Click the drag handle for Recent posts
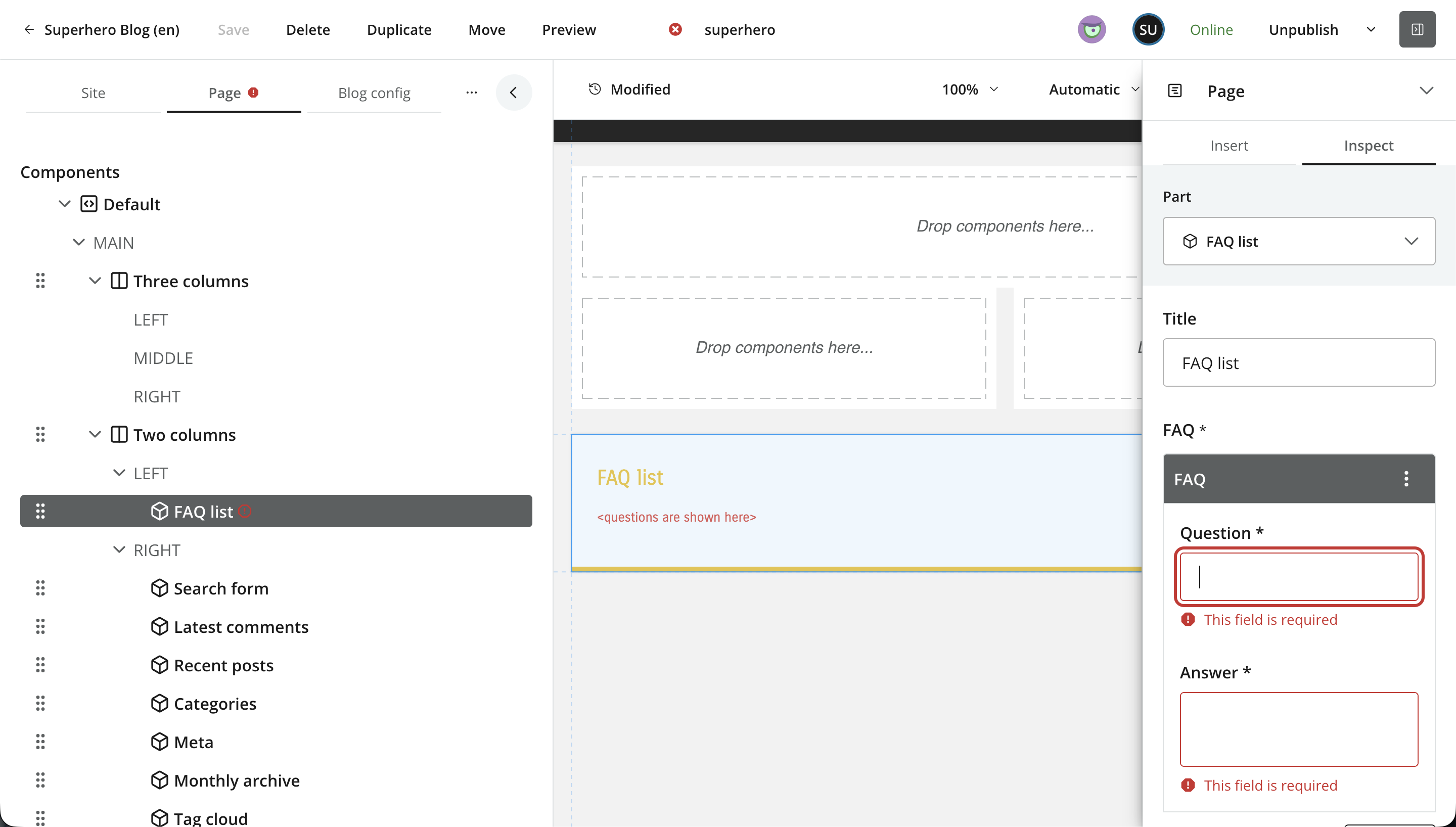 [40, 665]
